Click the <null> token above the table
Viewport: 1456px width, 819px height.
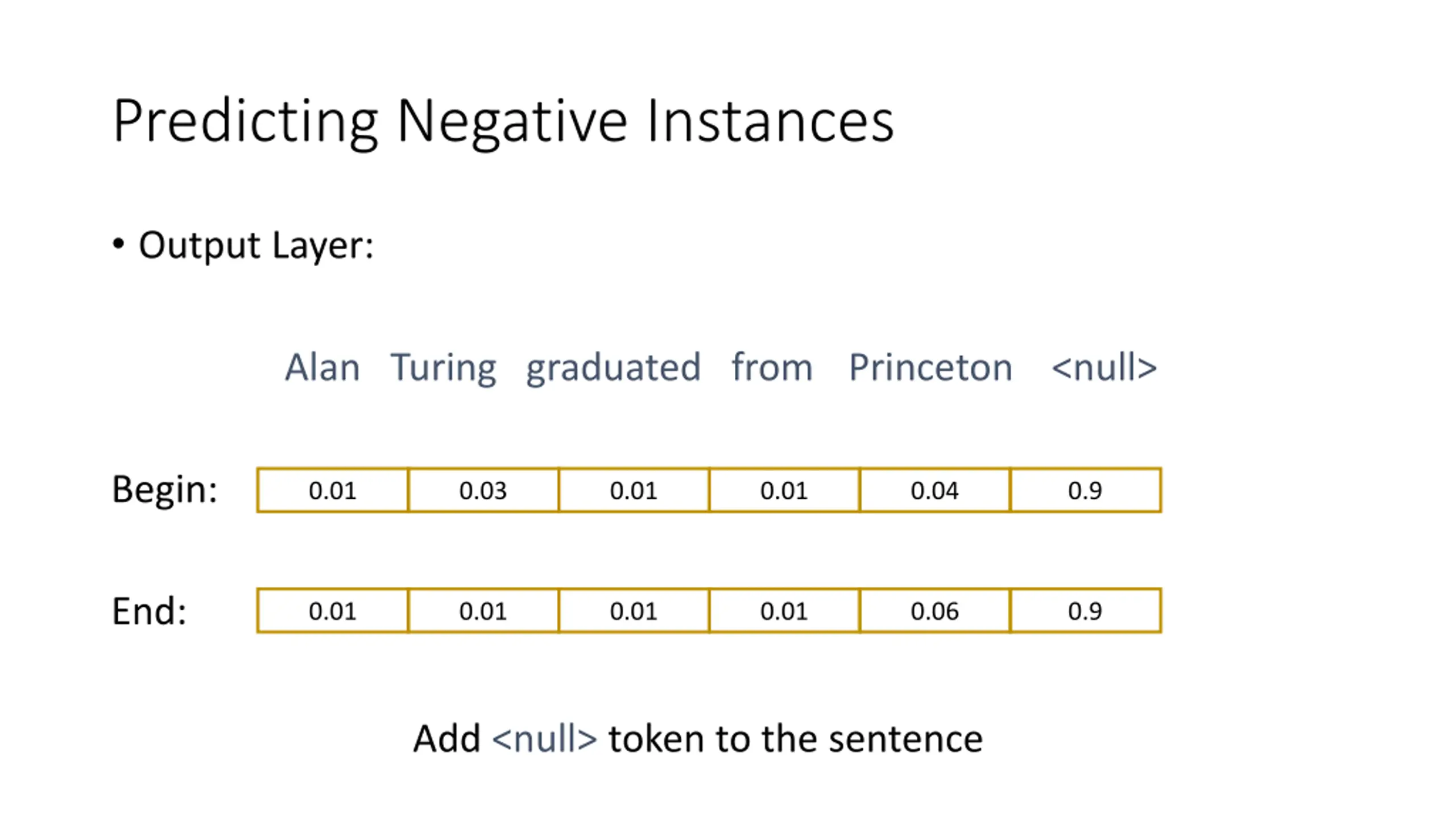tap(1104, 367)
